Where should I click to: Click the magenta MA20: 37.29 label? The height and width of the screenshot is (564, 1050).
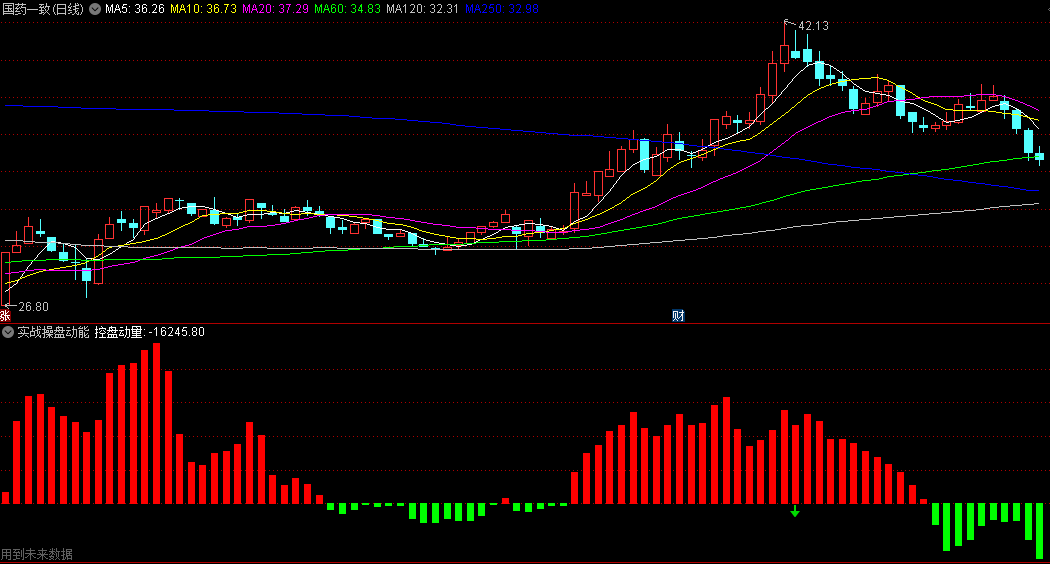pyautogui.click(x=275, y=9)
